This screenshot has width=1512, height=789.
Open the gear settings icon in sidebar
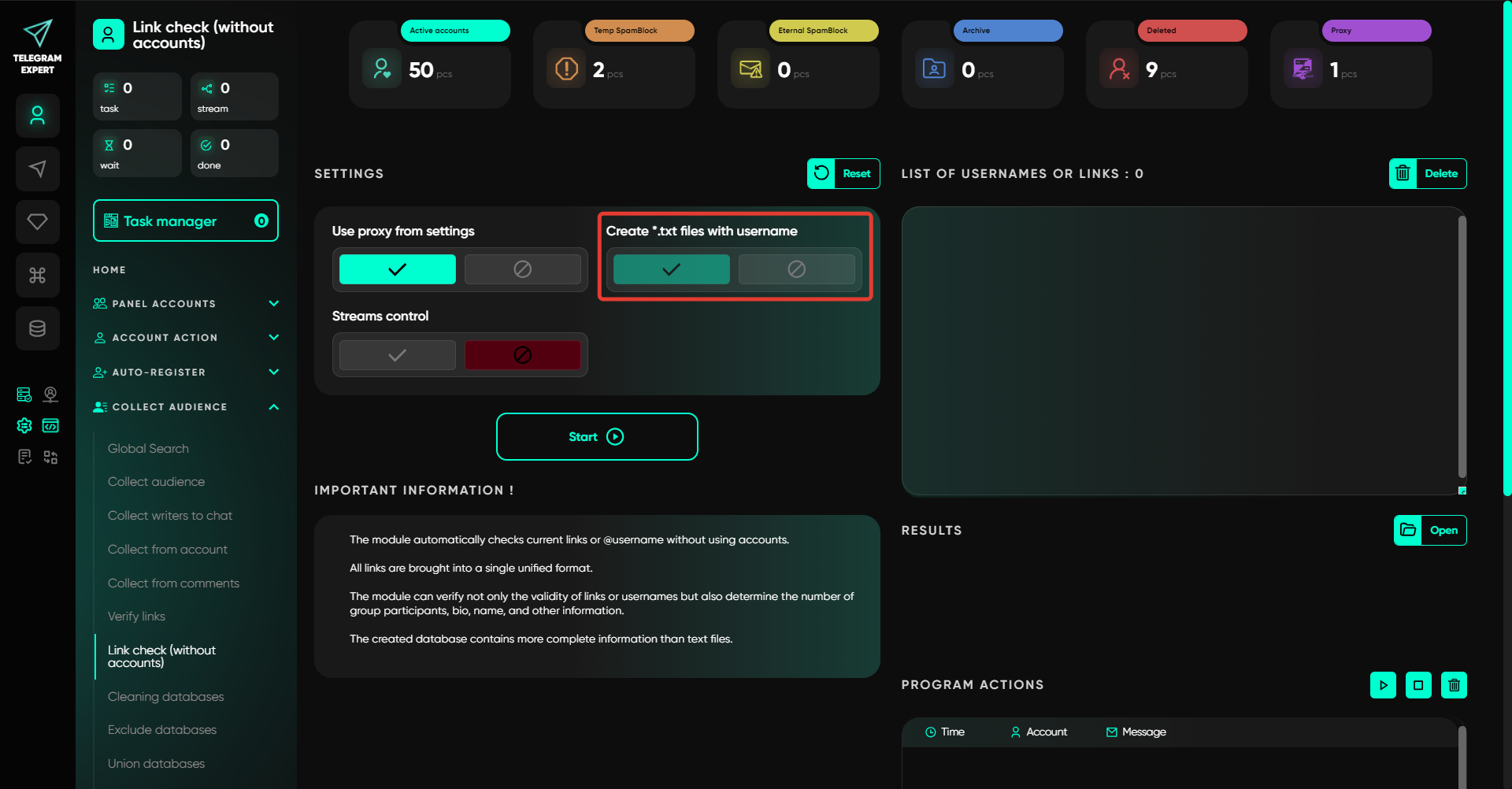pyautogui.click(x=24, y=426)
